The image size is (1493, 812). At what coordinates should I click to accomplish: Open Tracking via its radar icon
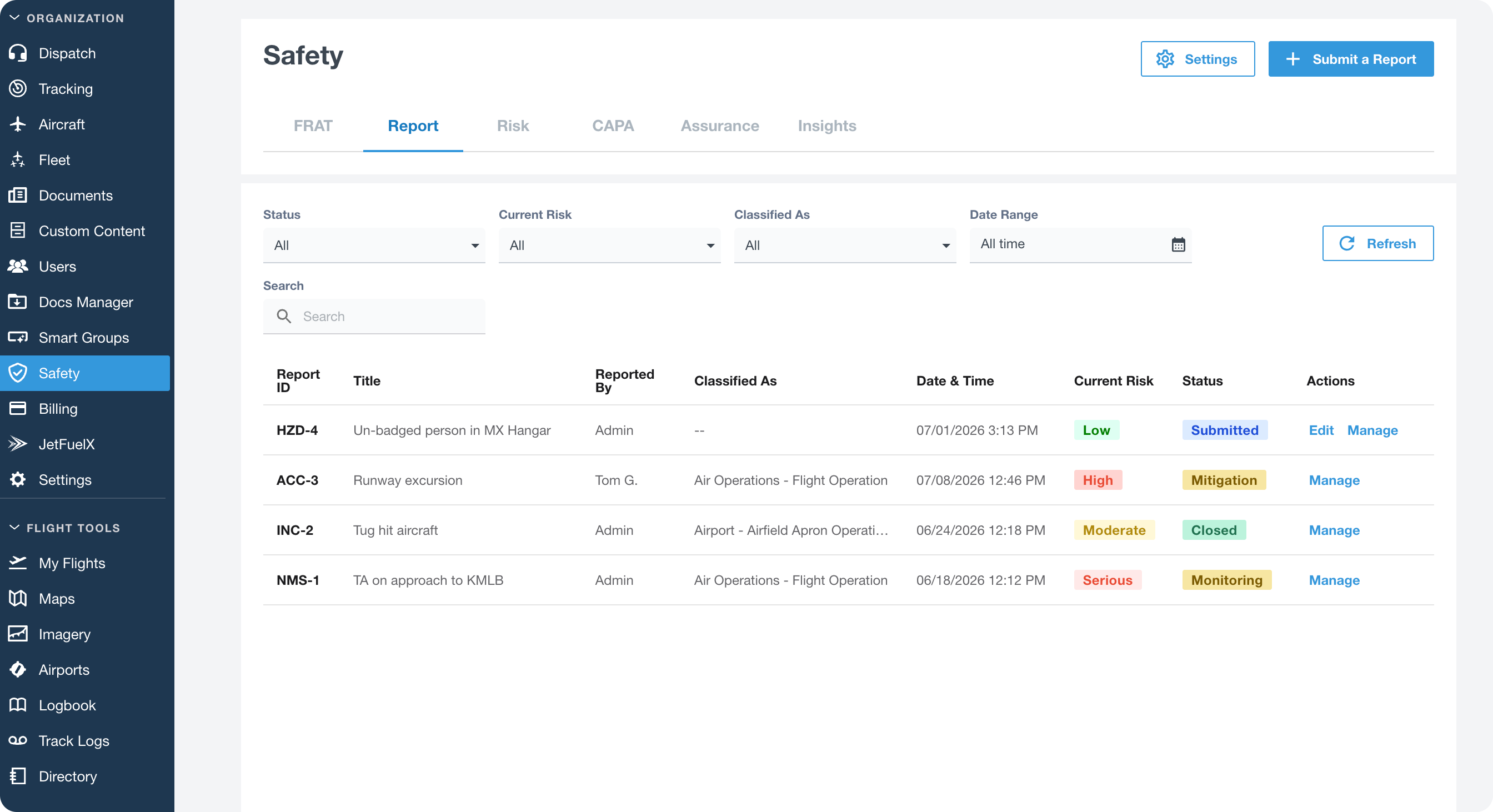[x=18, y=89]
